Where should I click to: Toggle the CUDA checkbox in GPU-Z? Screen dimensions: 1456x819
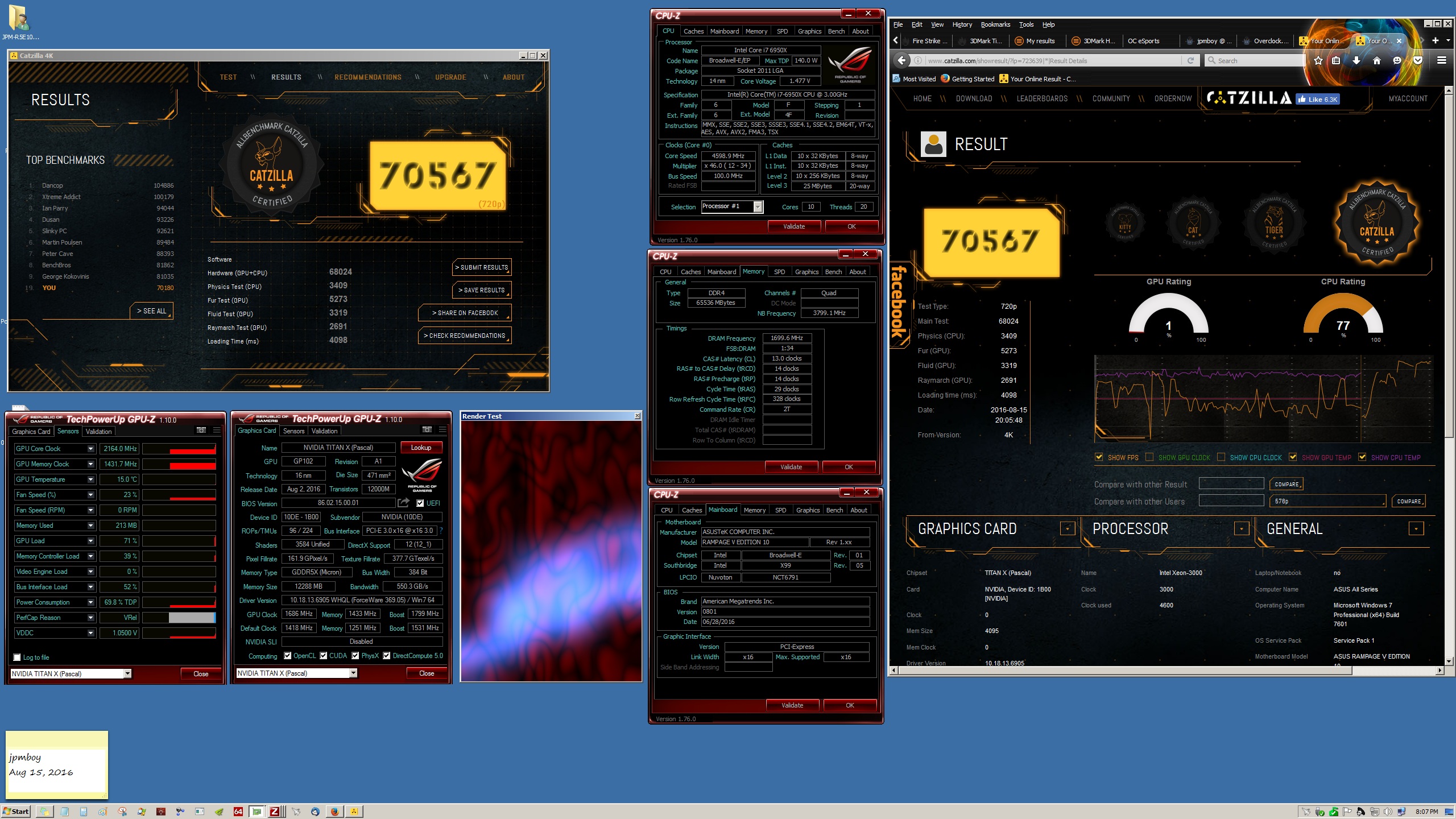[324, 656]
